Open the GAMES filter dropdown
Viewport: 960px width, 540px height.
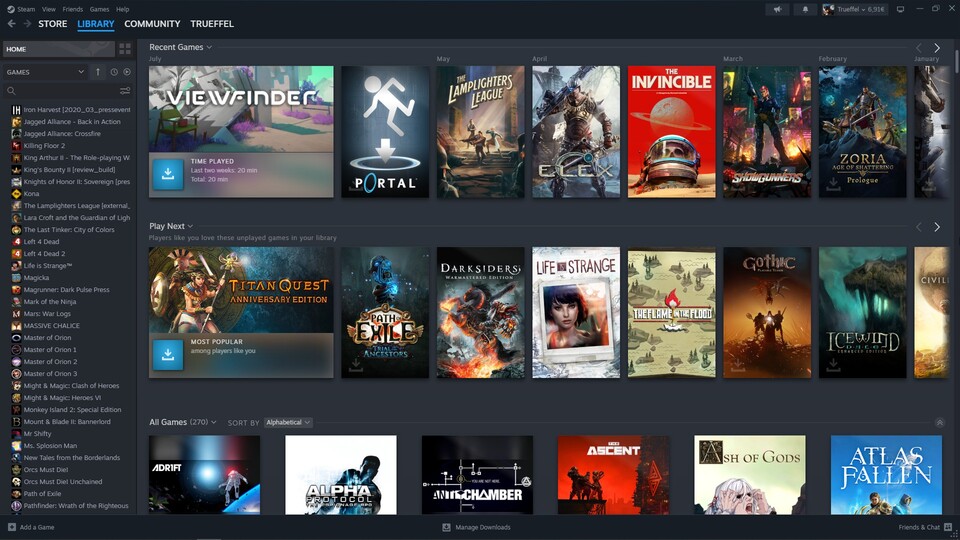tap(45, 72)
